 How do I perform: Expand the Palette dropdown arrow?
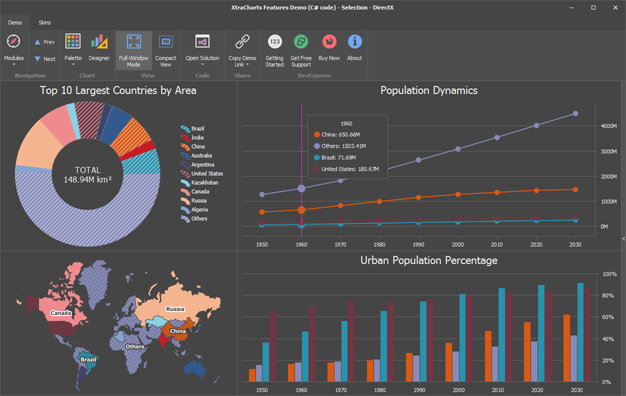click(73, 65)
